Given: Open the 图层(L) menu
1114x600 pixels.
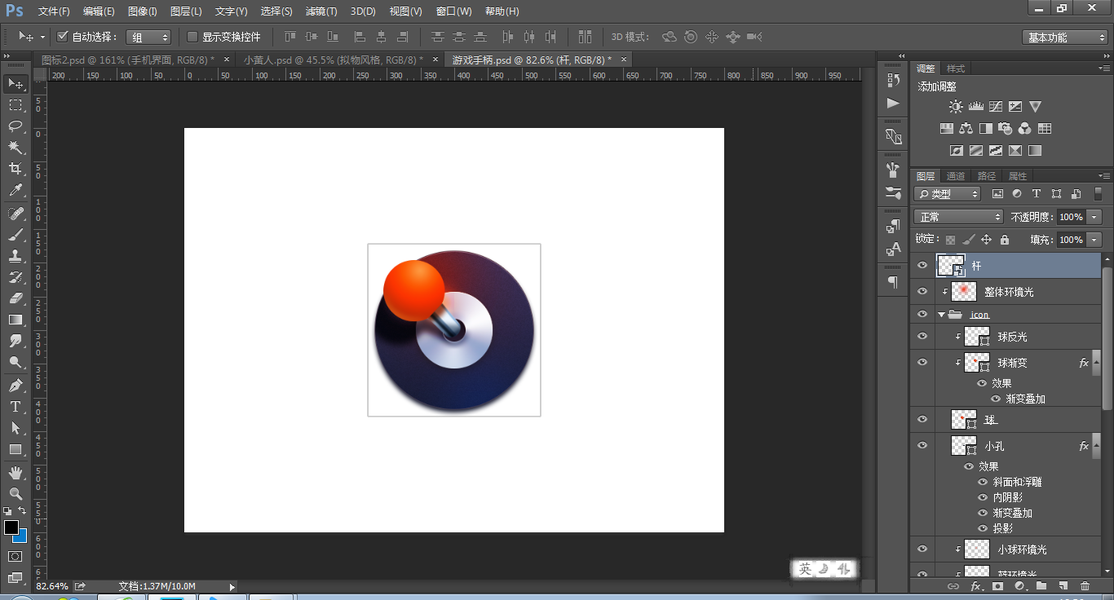Looking at the screenshot, I should (x=186, y=11).
